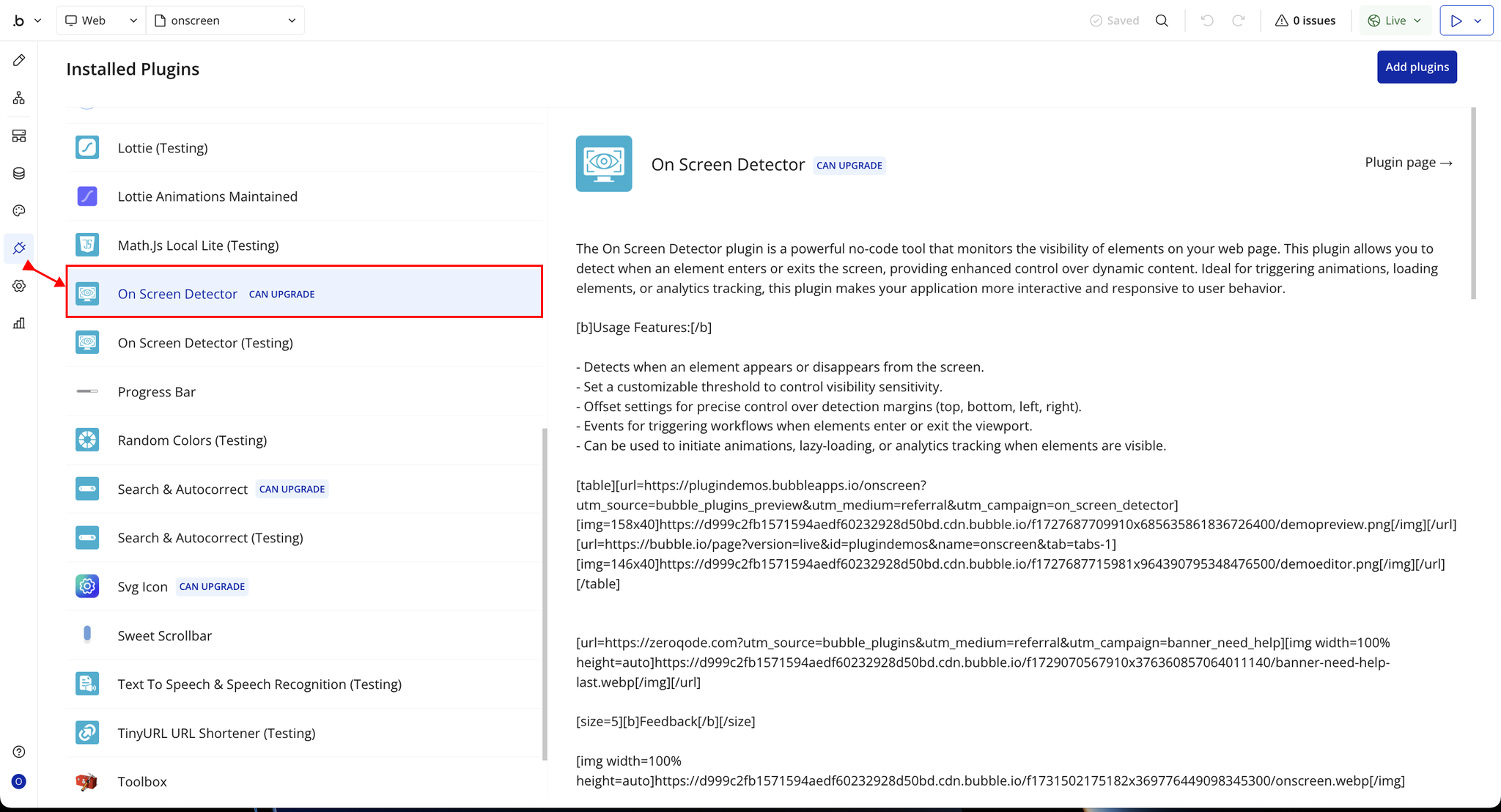Click the 0 issues indicator
1501x812 pixels.
pyautogui.click(x=1305, y=21)
